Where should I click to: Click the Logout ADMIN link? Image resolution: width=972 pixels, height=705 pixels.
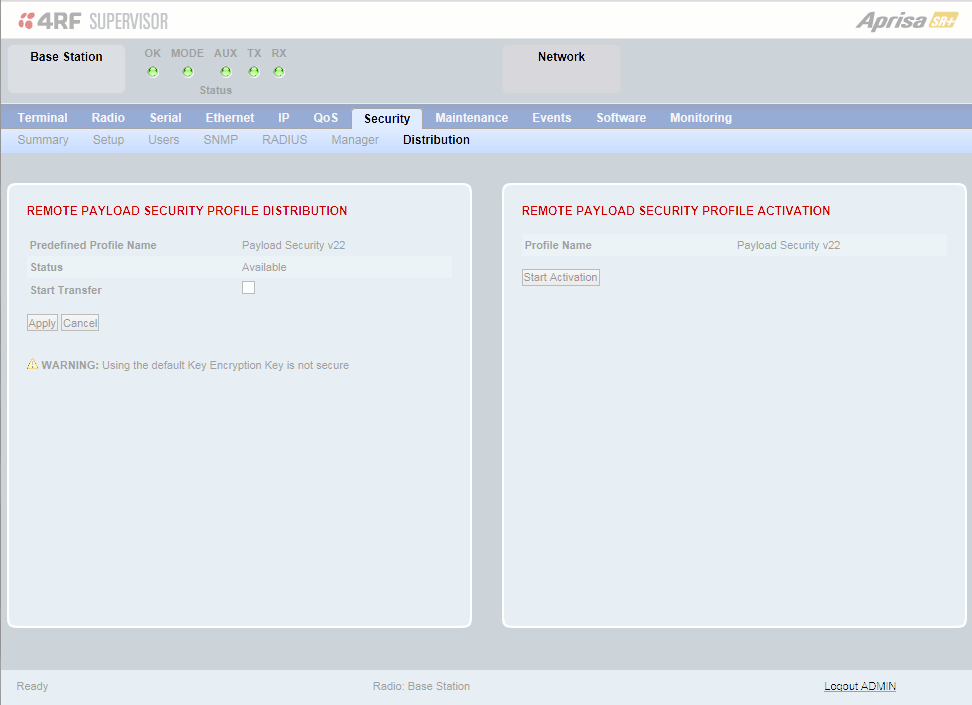860,686
